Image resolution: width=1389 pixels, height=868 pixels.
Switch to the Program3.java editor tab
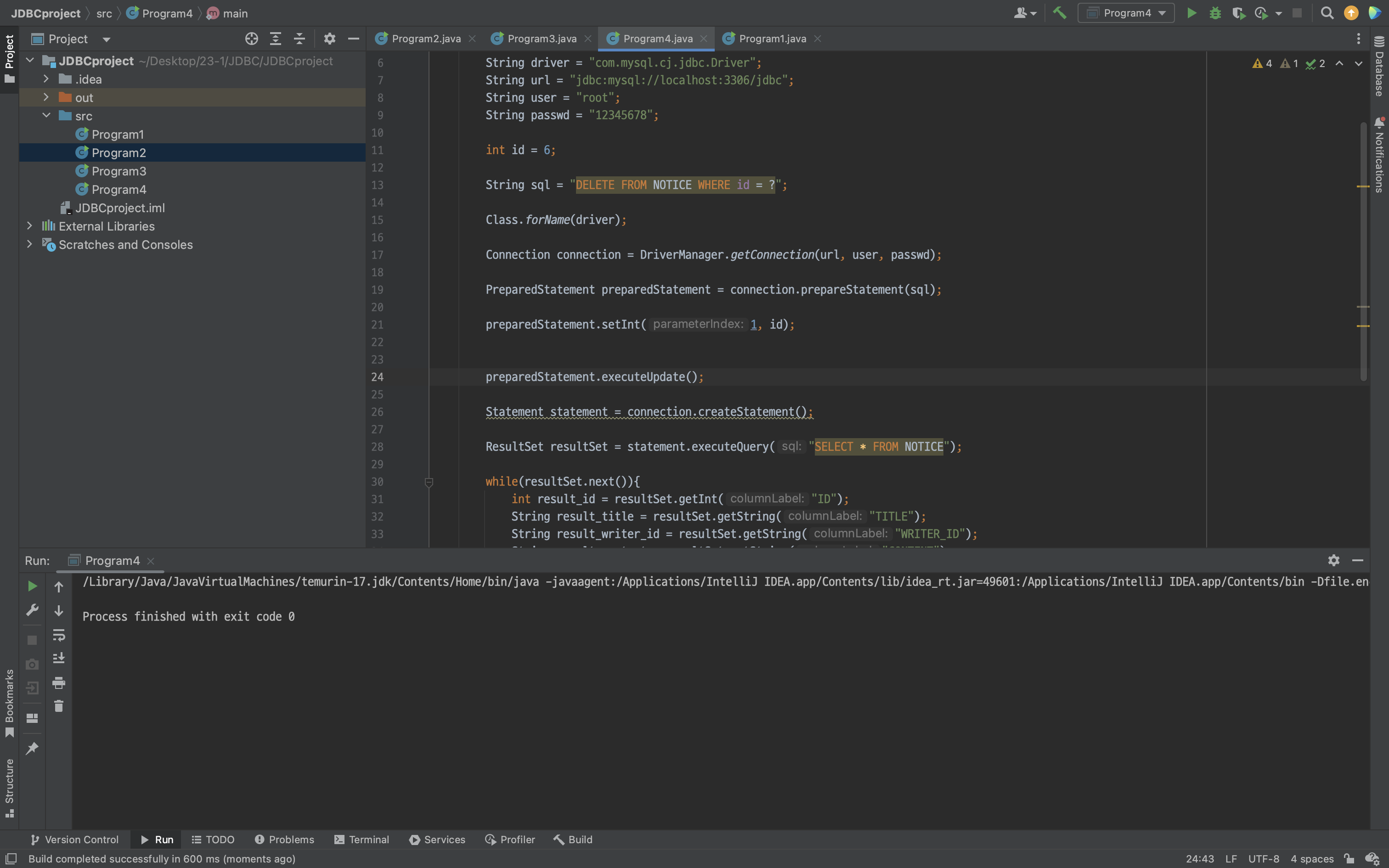tap(541, 39)
